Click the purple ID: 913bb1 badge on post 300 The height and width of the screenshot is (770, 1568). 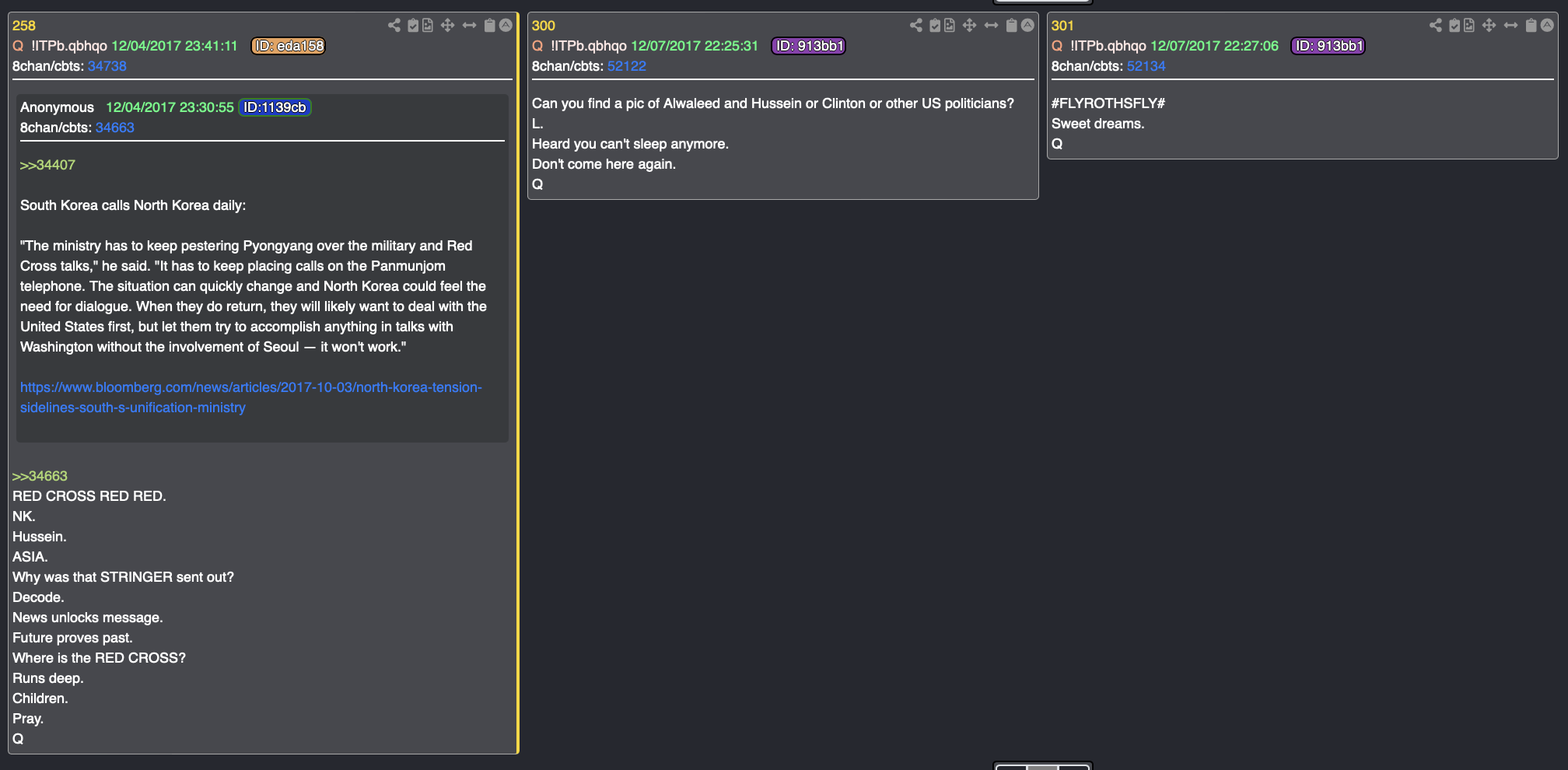click(x=808, y=46)
